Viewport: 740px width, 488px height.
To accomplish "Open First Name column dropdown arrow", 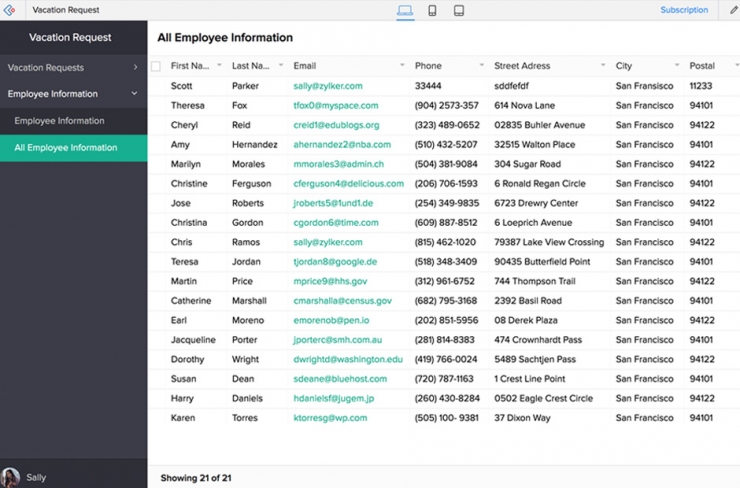I will [x=219, y=65].
